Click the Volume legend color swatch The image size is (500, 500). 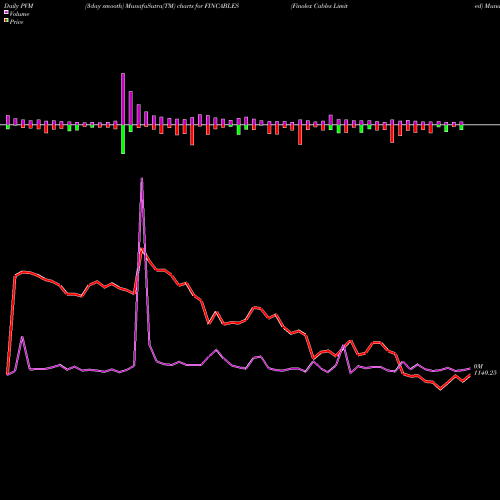(6, 12)
